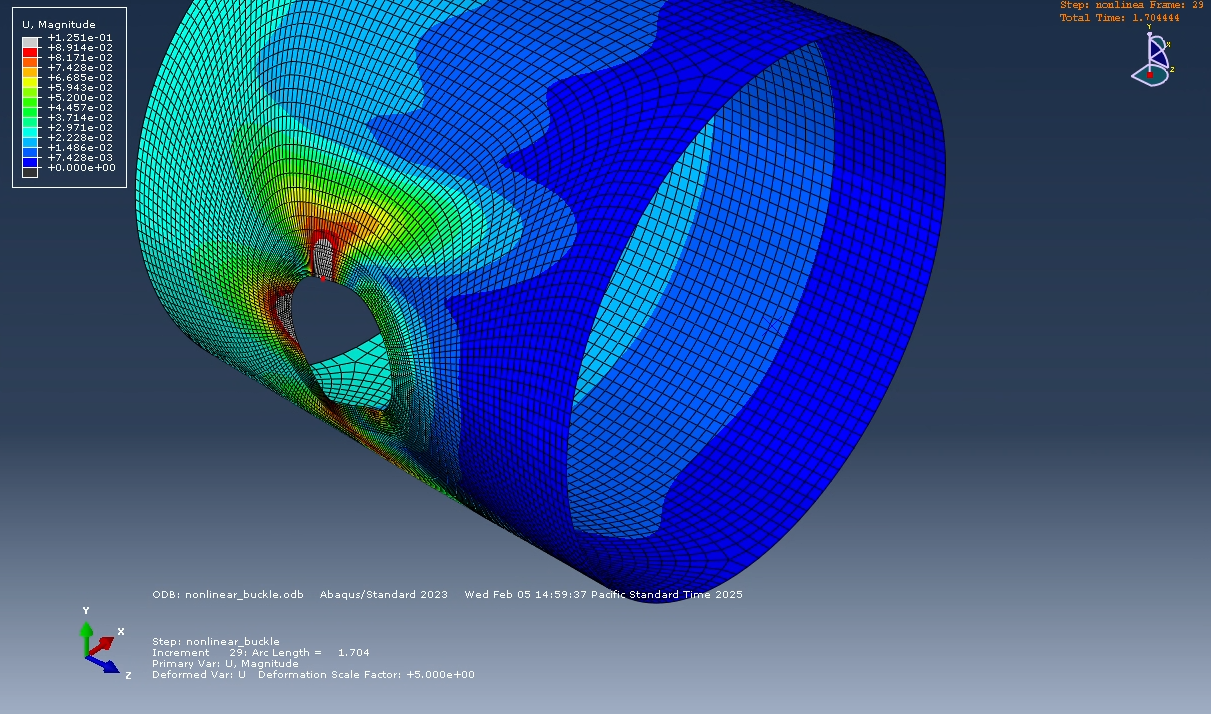Select the green Y arrow in the corner triad
The image size is (1211, 714).
[87, 628]
